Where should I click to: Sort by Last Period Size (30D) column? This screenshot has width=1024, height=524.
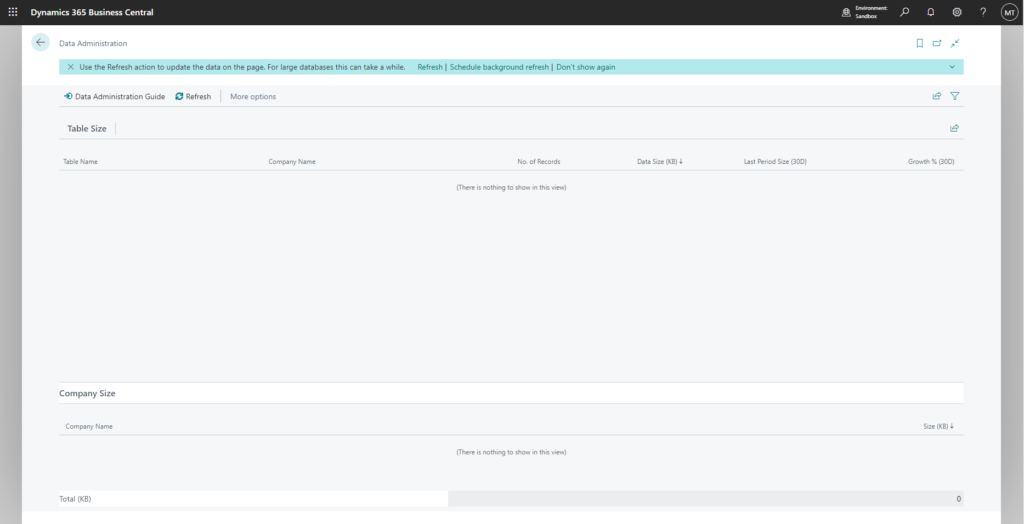click(775, 161)
